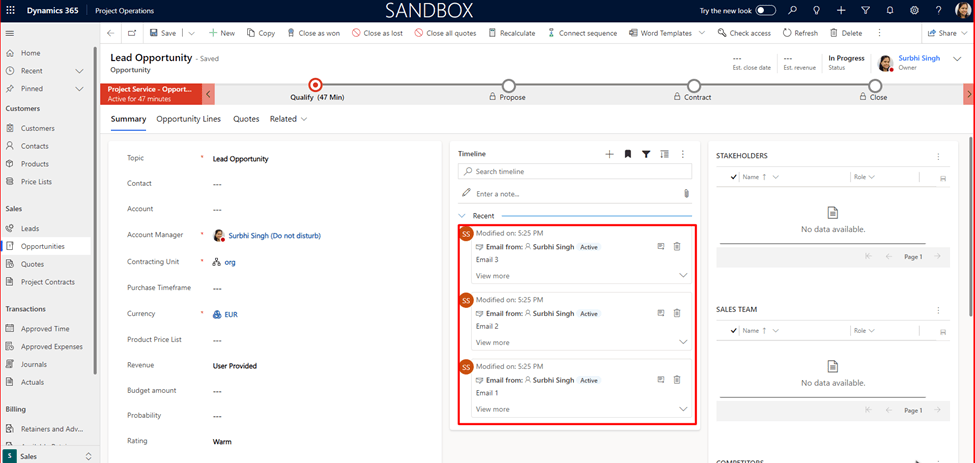Open the search icon in top bar
The image size is (975, 463).
pyautogui.click(x=793, y=10)
